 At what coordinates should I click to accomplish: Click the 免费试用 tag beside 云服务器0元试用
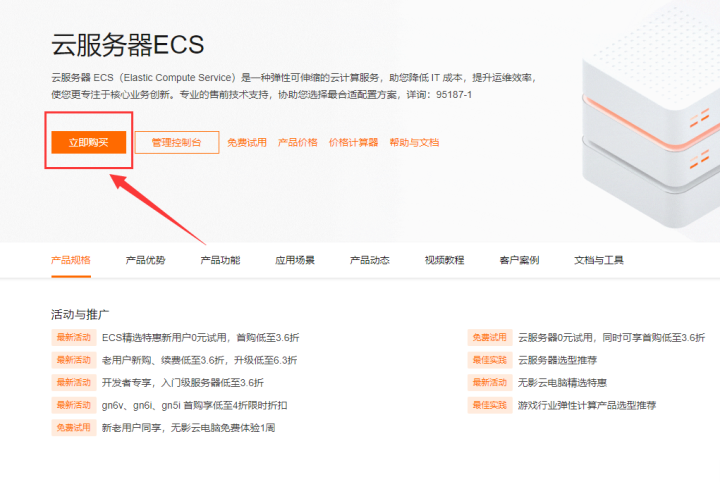click(490, 337)
